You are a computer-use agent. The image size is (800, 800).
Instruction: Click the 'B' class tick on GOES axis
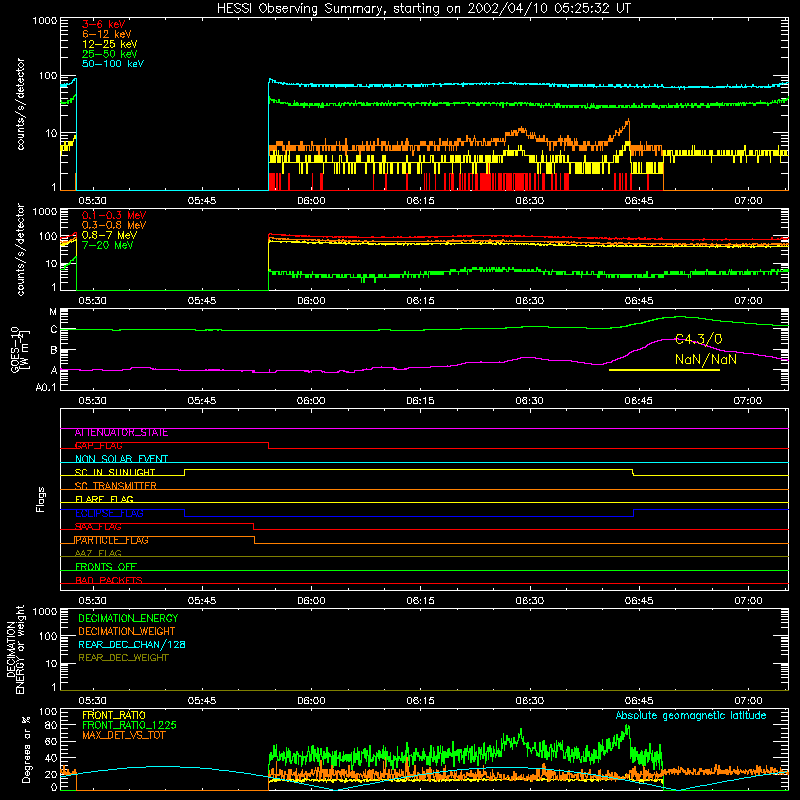pos(53,350)
